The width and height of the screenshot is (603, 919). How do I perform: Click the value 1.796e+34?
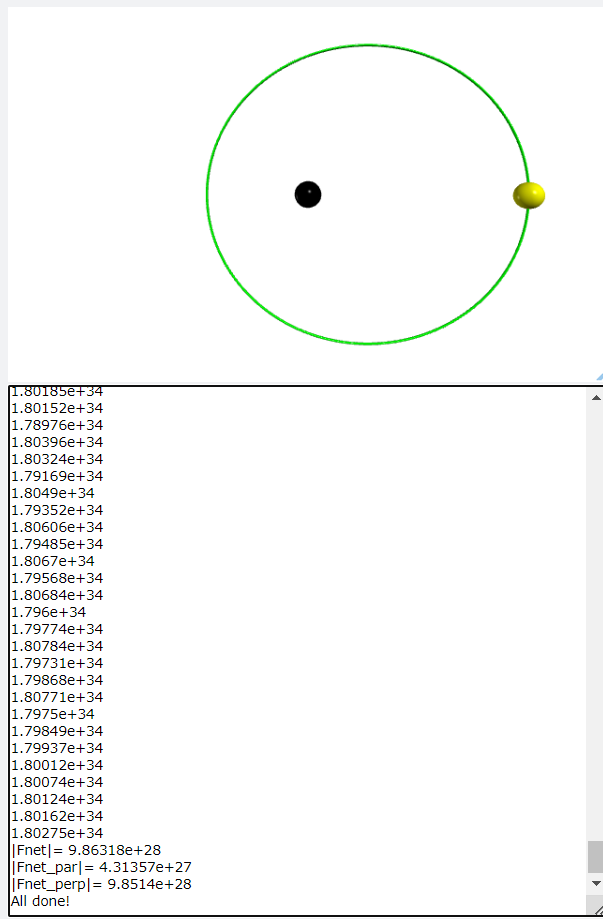tap(49, 612)
